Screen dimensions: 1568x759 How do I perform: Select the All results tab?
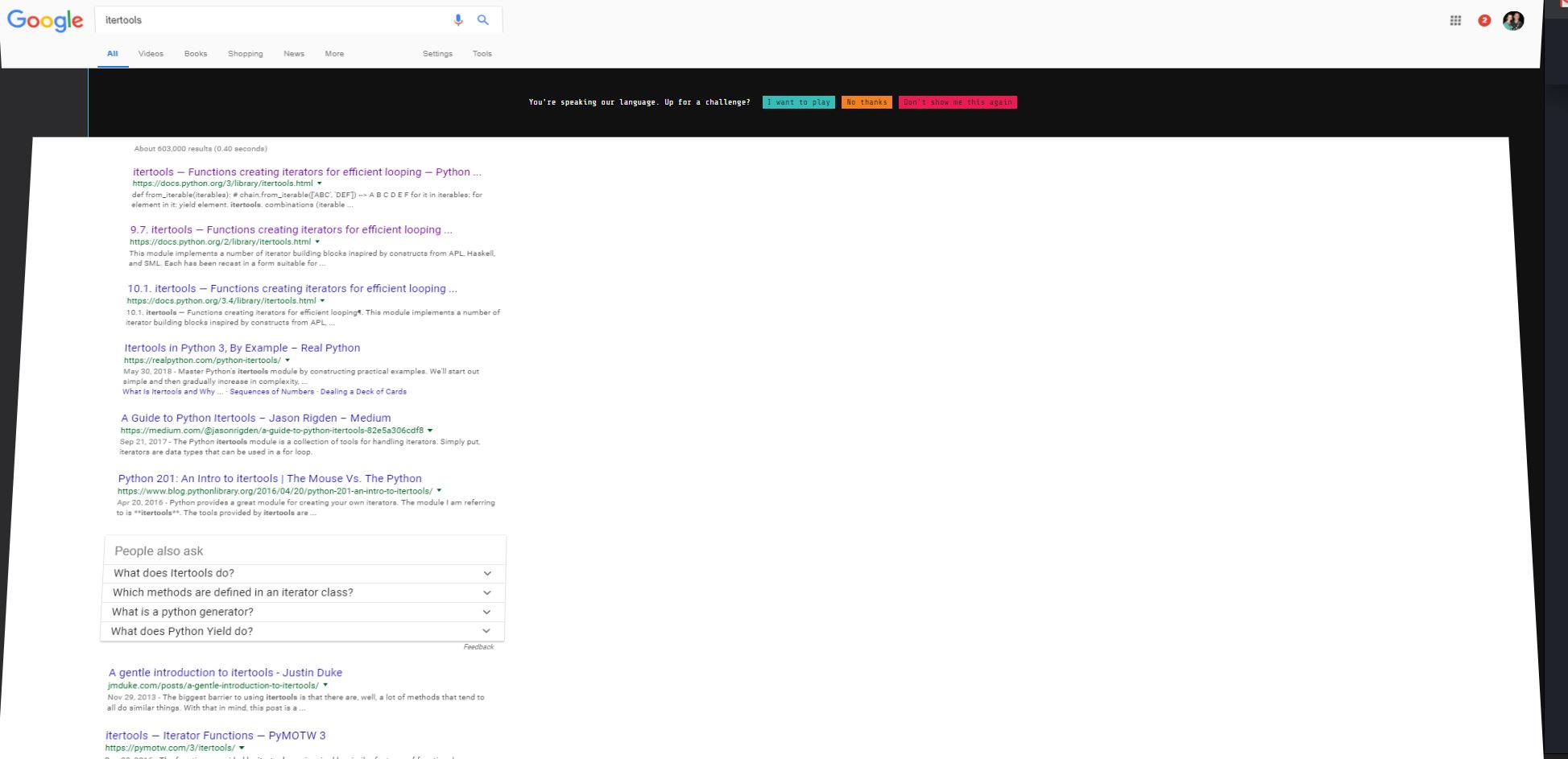tap(113, 54)
